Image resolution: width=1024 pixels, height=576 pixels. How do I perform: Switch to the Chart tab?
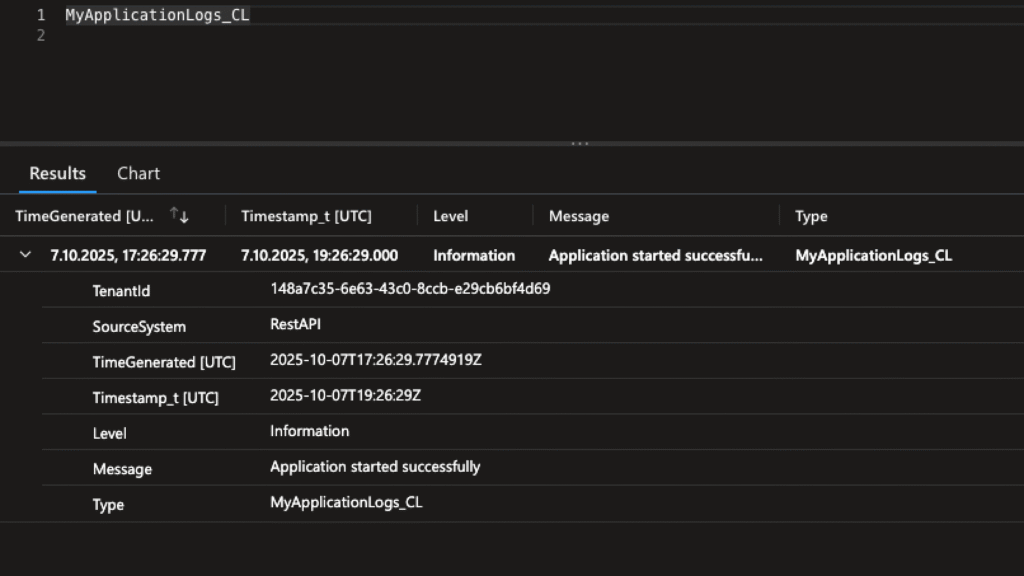coord(138,173)
